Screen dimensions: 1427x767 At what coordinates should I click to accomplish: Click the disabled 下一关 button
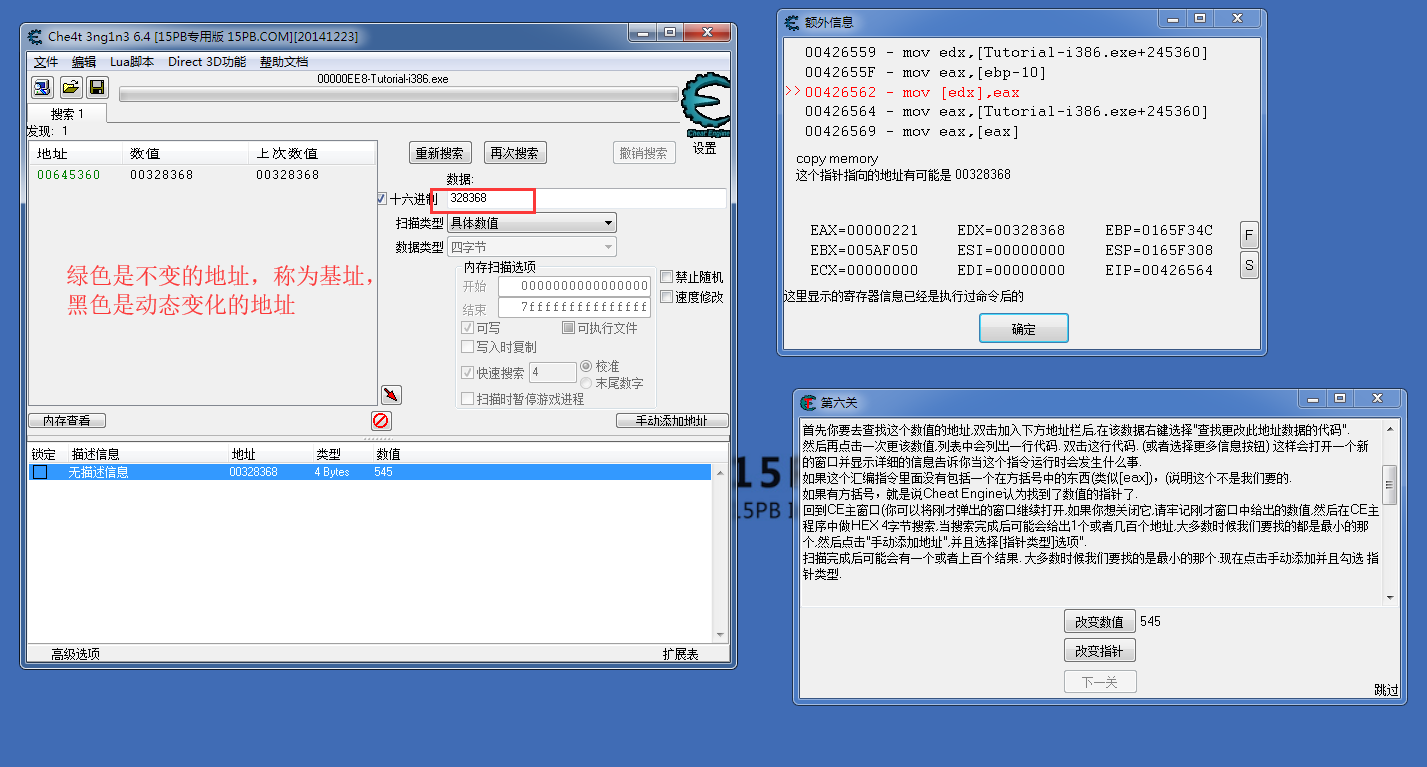[x=1099, y=682]
